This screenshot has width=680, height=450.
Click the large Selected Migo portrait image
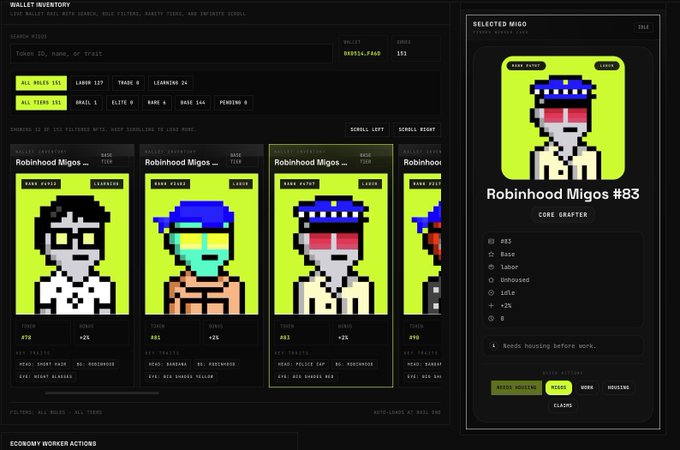pos(563,118)
